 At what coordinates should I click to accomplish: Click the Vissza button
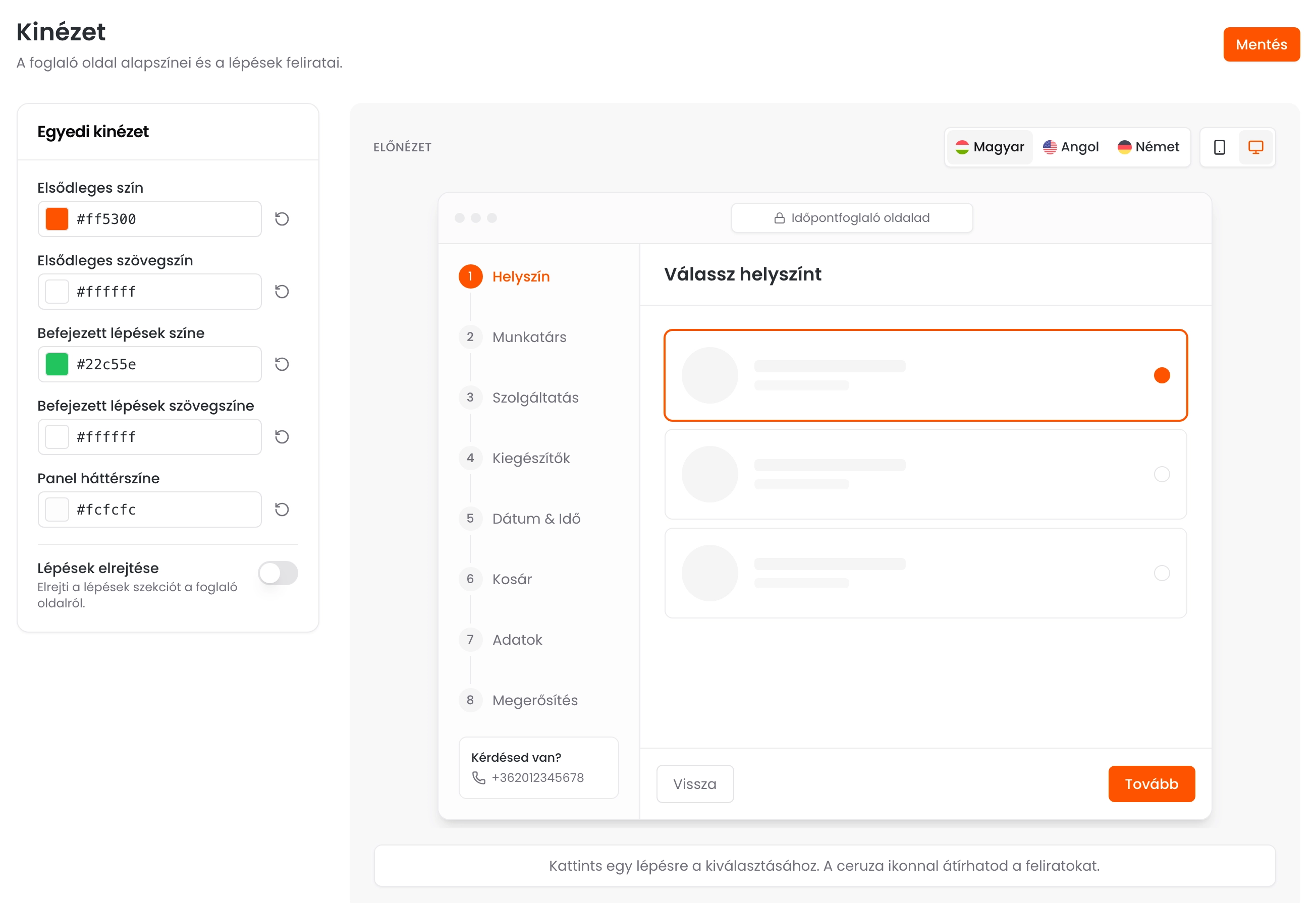click(x=695, y=784)
